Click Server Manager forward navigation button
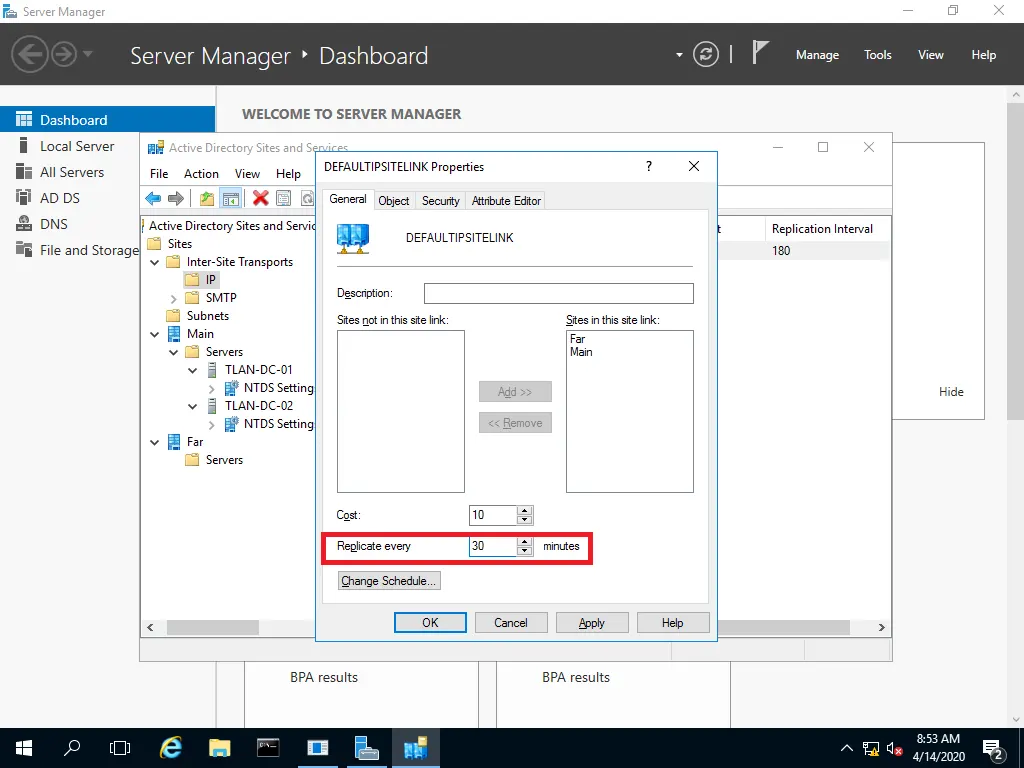 tap(64, 54)
